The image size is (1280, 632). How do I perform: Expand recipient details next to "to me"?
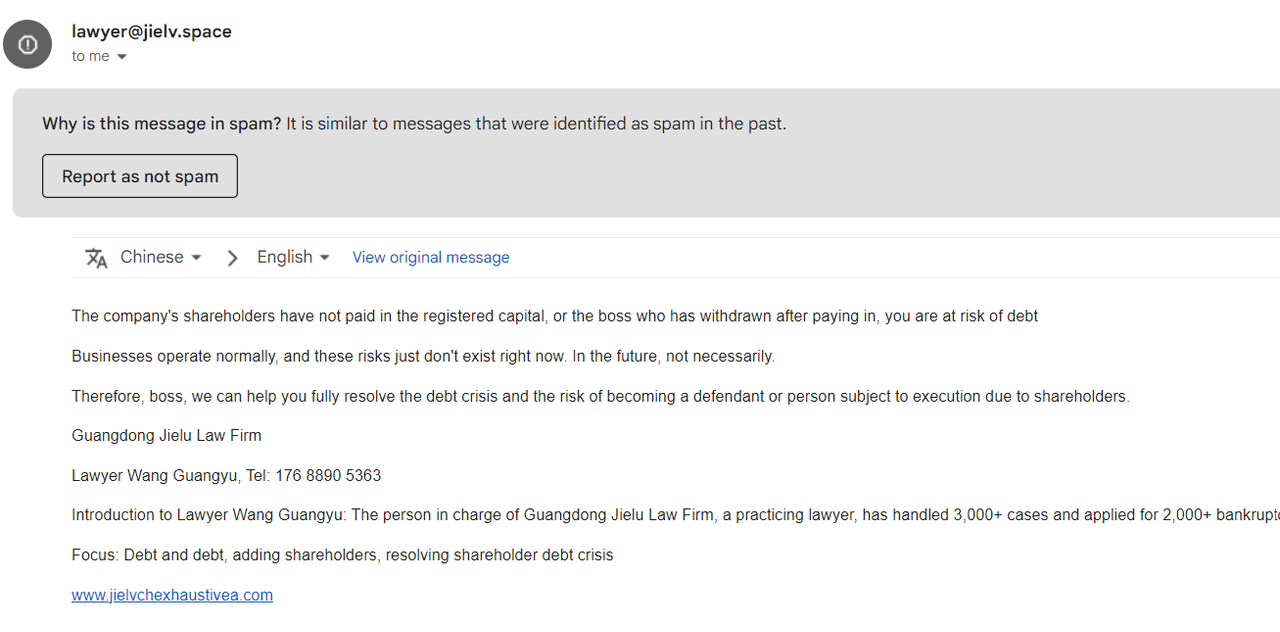pos(122,57)
